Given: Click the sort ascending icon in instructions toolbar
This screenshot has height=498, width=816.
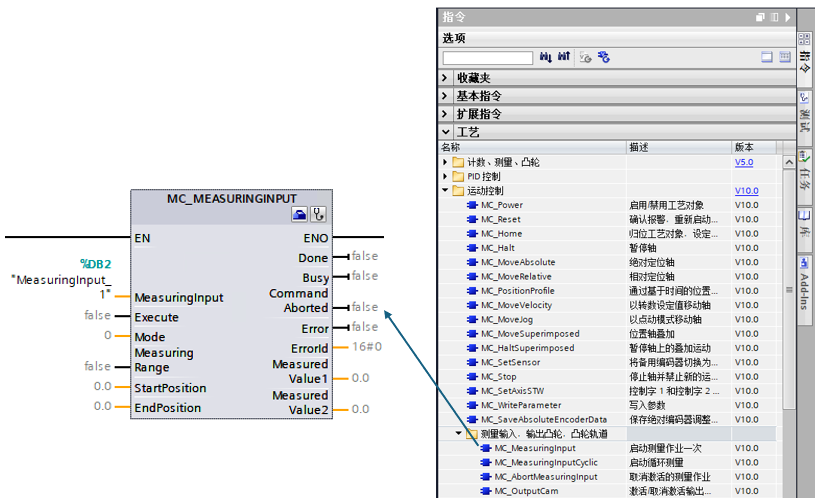Looking at the screenshot, I should pos(564,57).
